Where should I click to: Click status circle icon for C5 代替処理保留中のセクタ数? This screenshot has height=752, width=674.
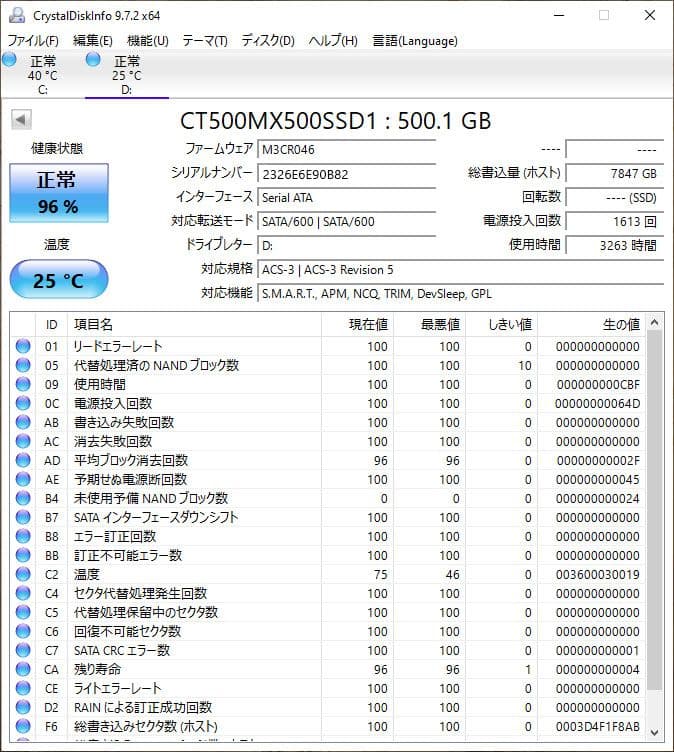click(23, 612)
